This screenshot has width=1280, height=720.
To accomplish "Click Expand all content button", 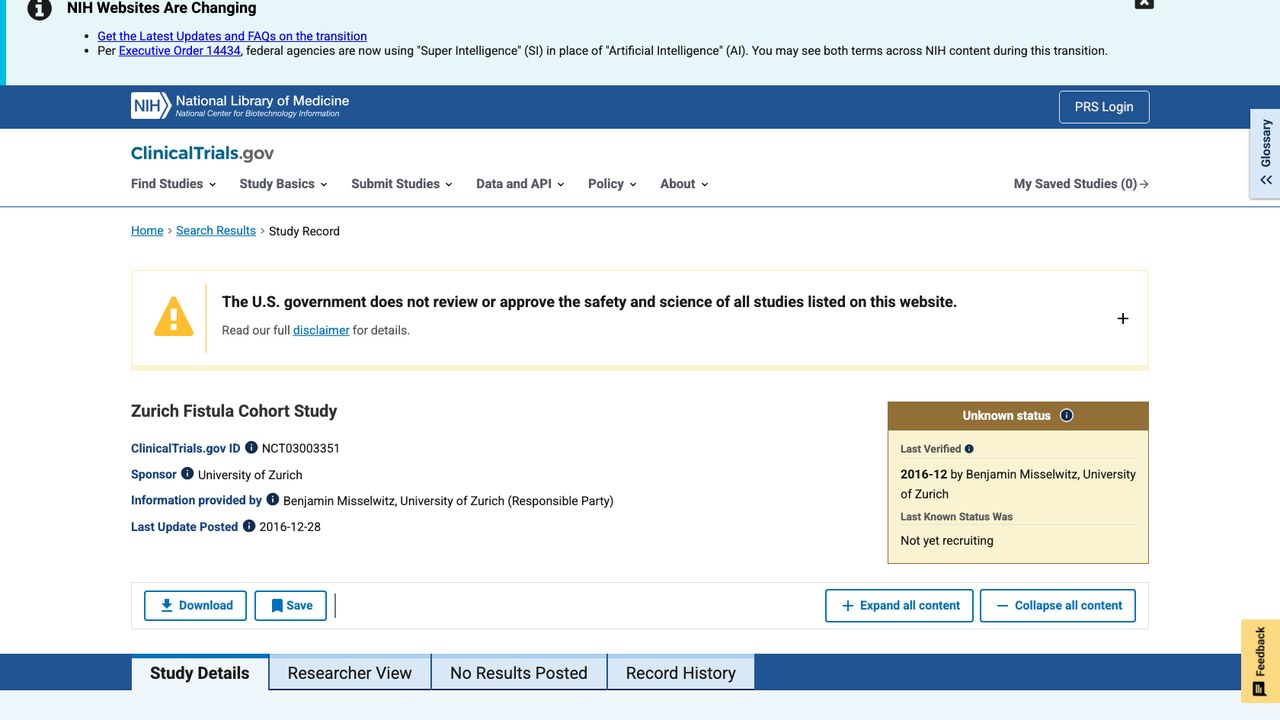I will pos(899,606).
